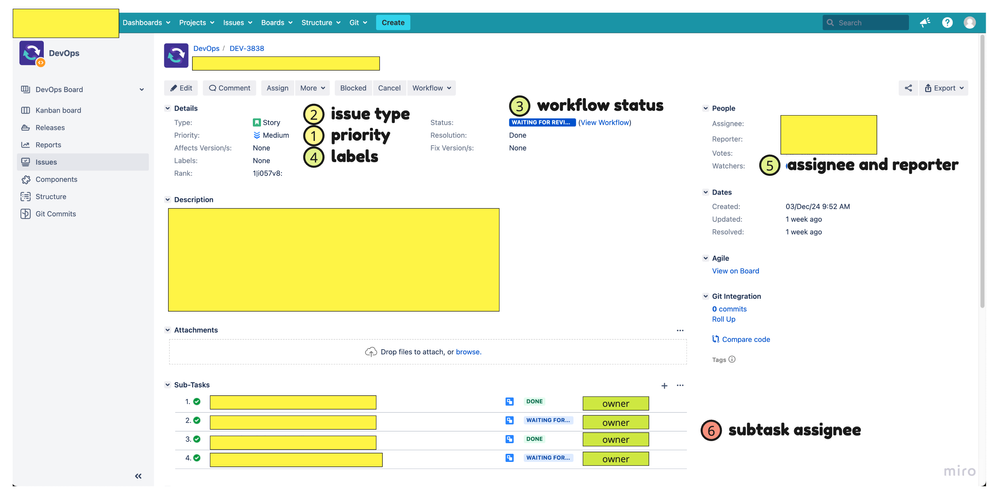
Task: Click the Compare code link
Action: coord(741,340)
